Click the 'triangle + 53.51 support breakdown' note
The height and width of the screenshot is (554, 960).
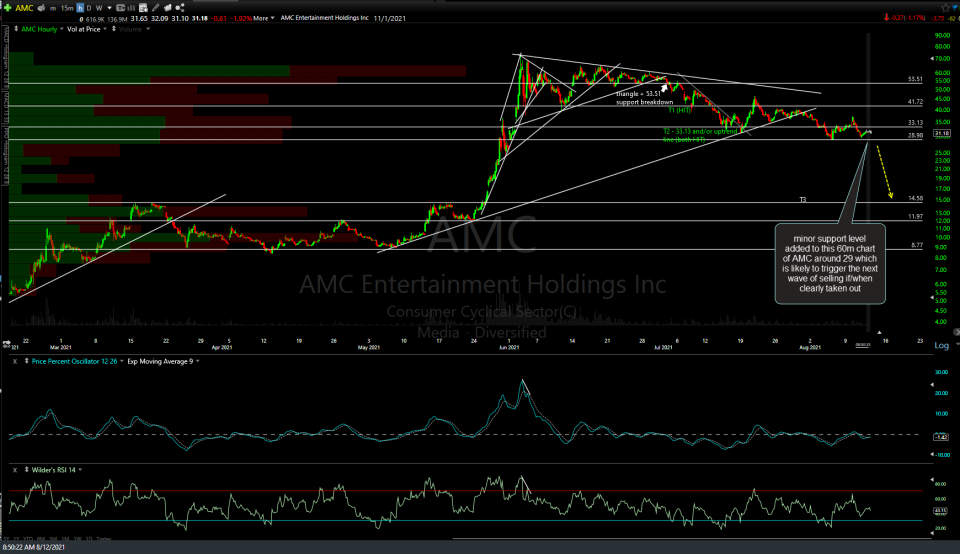[x=644, y=98]
